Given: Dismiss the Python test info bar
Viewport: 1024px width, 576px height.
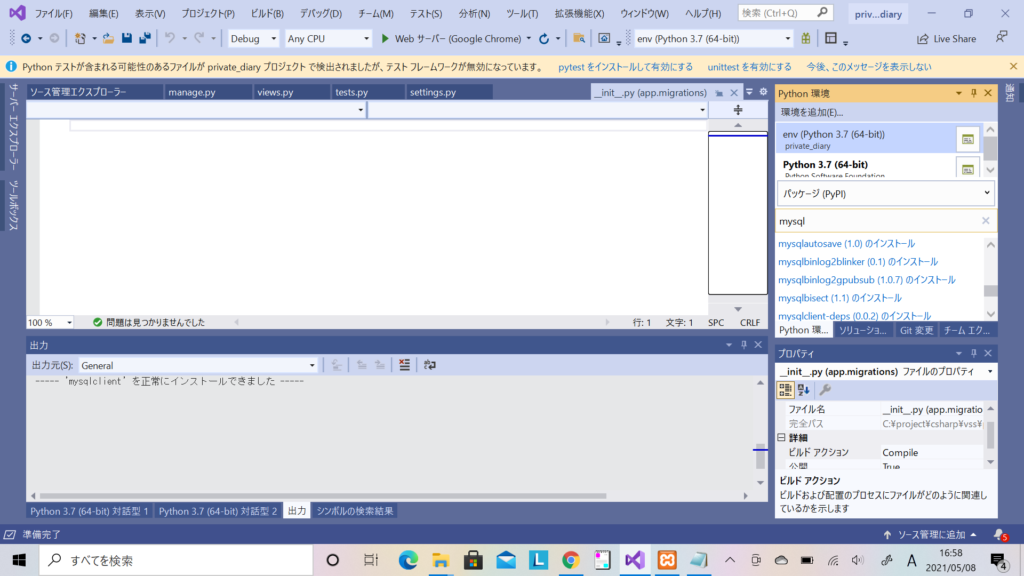Looking at the screenshot, I should (1013, 67).
